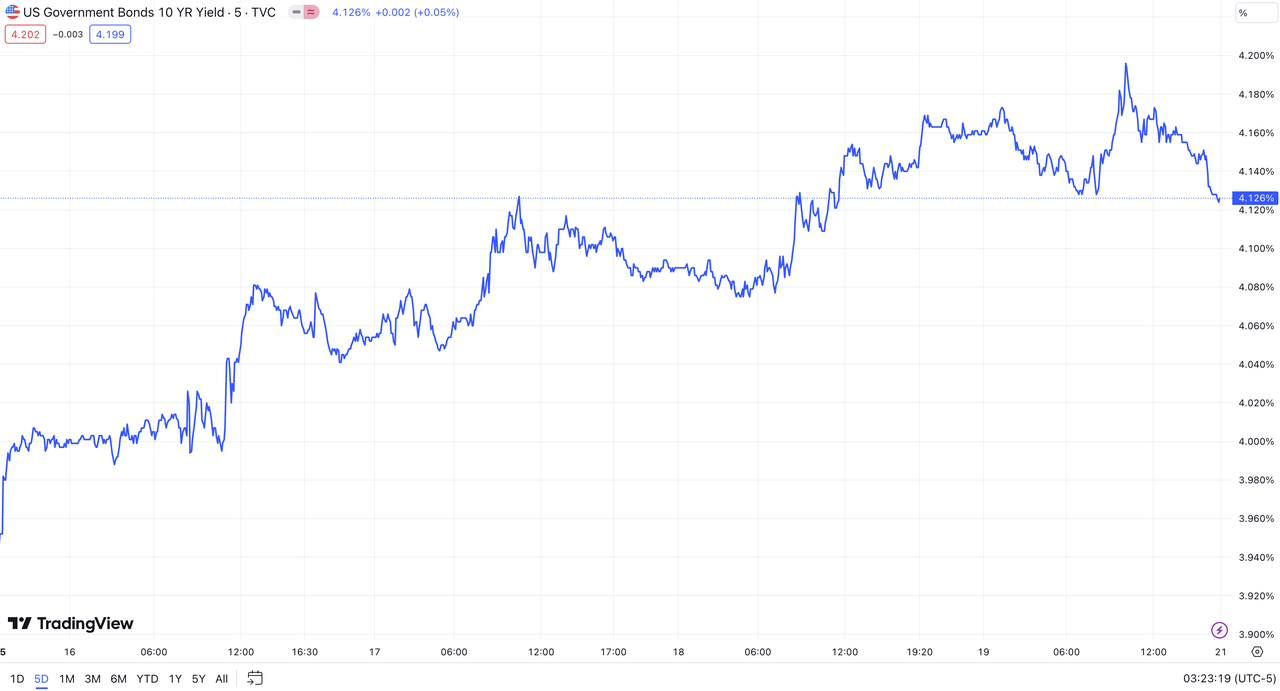Image resolution: width=1280 pixels, height=691 pixels.
Task: Switch to the 3M range
Action: tap(92, 679)
